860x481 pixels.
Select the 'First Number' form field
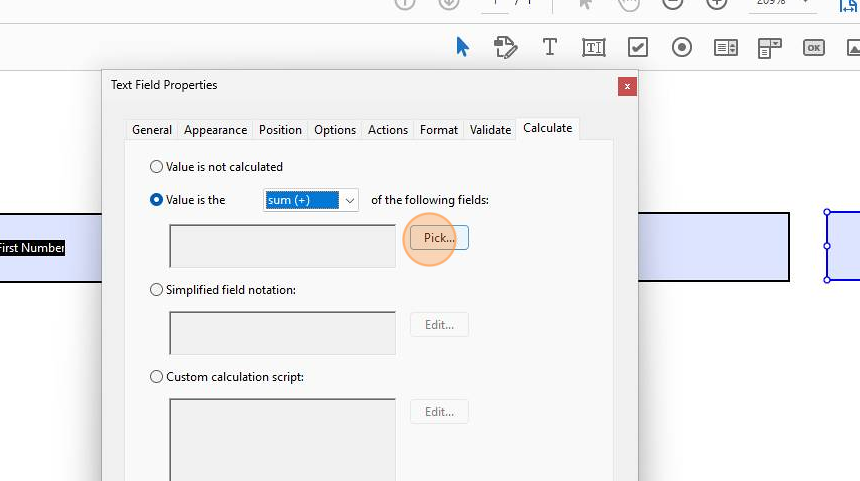pyautogui.click(x=50, y=247)
